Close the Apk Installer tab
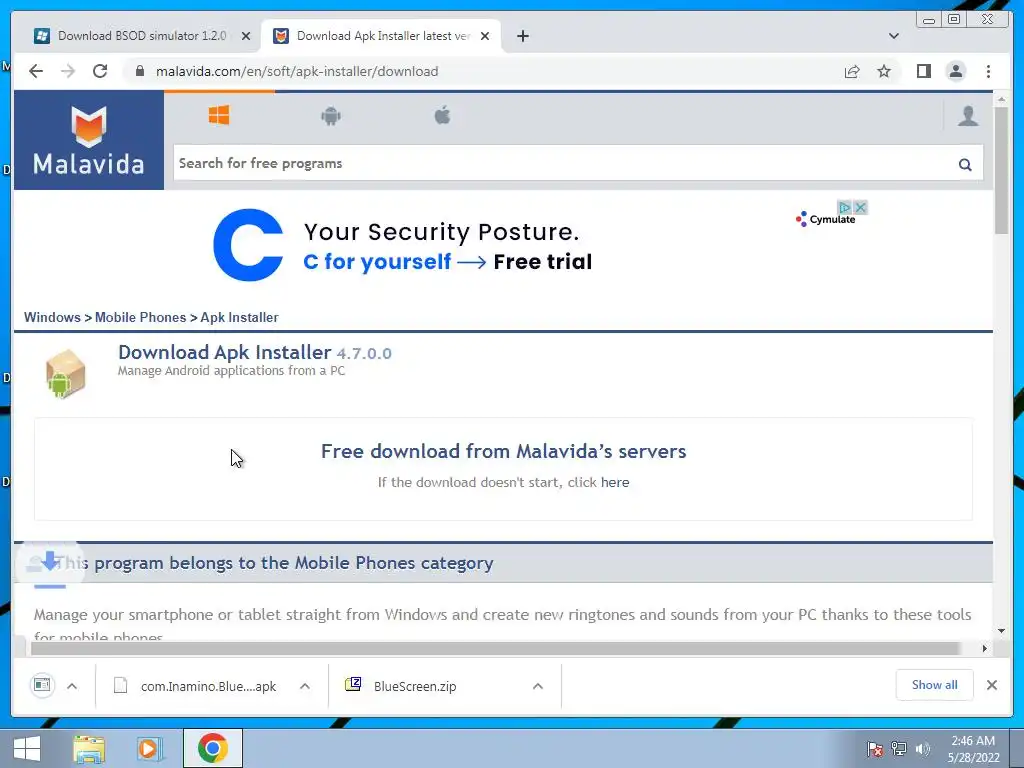 tap(485, 36)
